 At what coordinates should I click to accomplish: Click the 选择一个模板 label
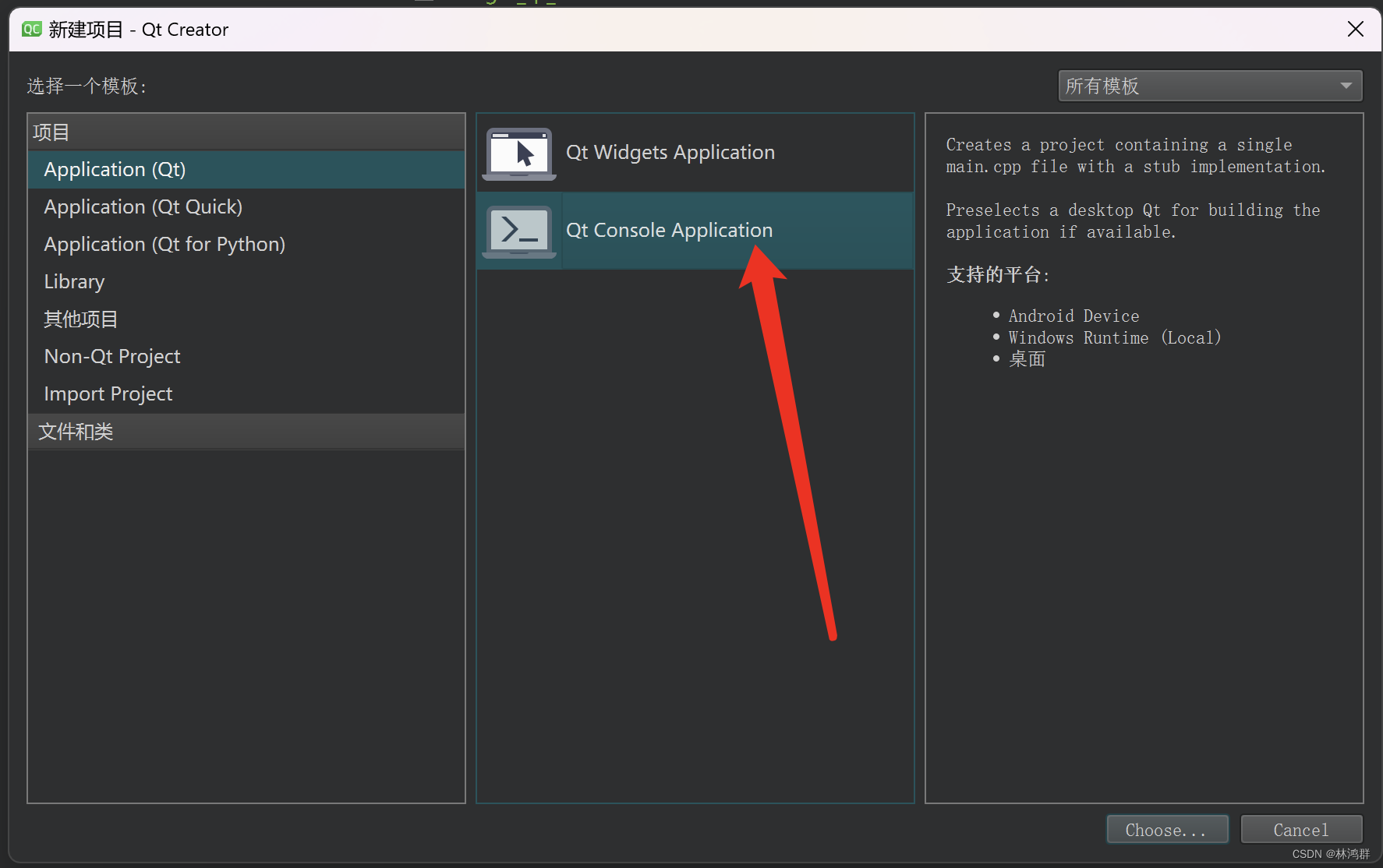point(87,86)
